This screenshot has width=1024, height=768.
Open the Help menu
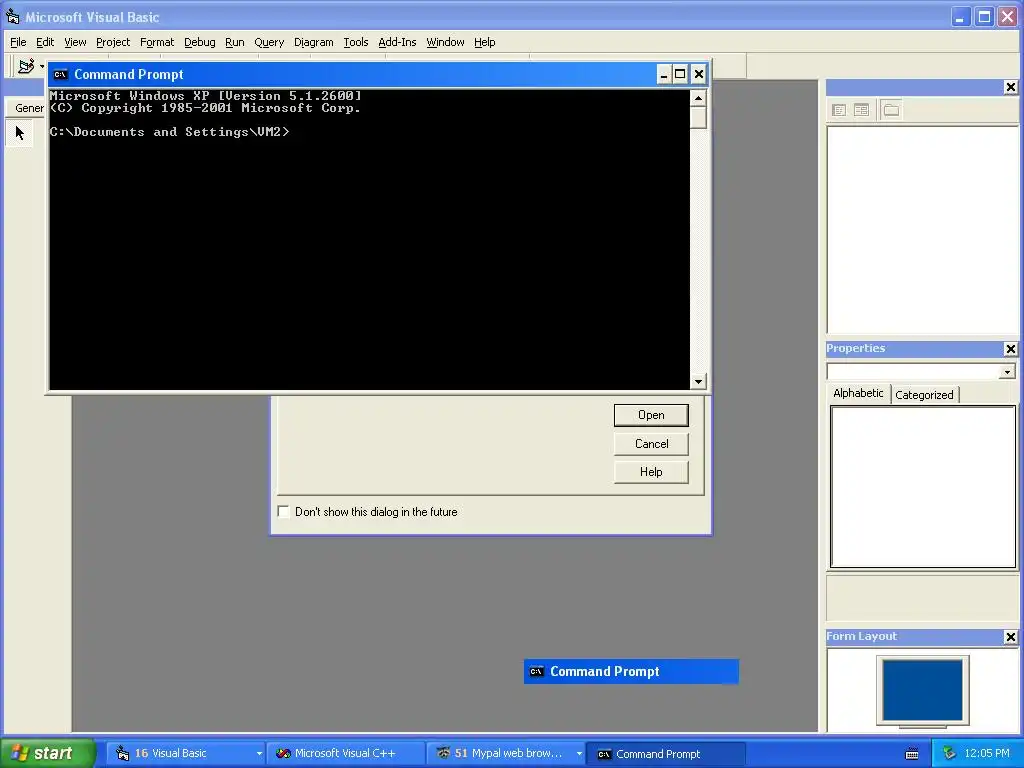485,42
